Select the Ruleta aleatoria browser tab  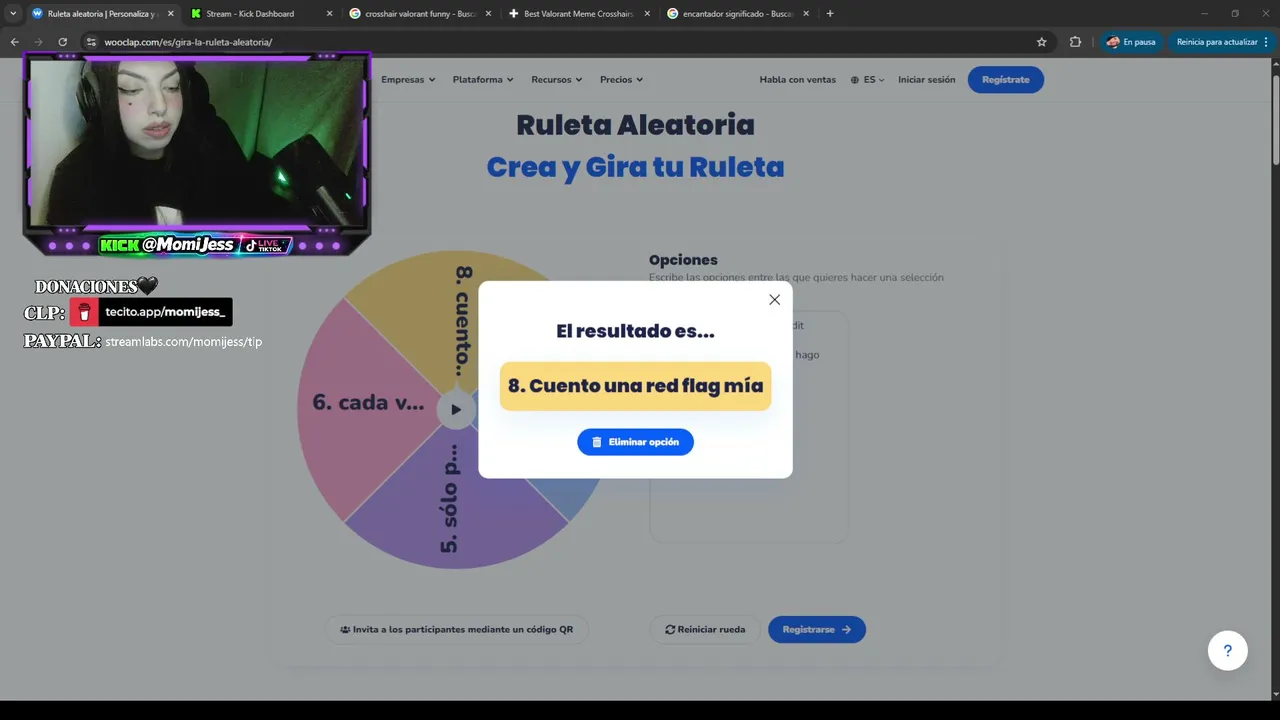(x=100, y=14)
